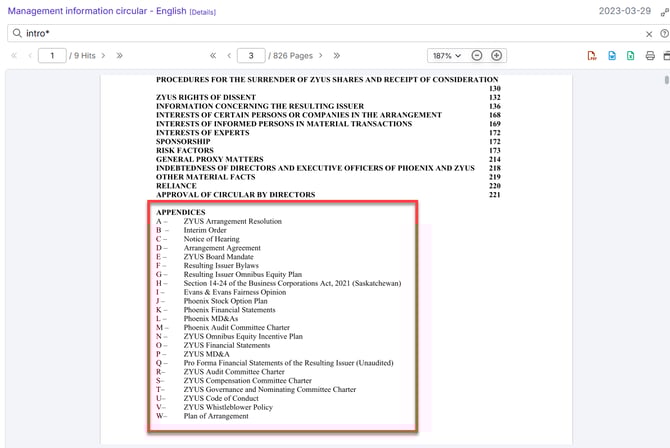Click 'ZYUS Compensation Committee Charter' line
This screenshot has width=670, height=448.
tap(247, 380)
